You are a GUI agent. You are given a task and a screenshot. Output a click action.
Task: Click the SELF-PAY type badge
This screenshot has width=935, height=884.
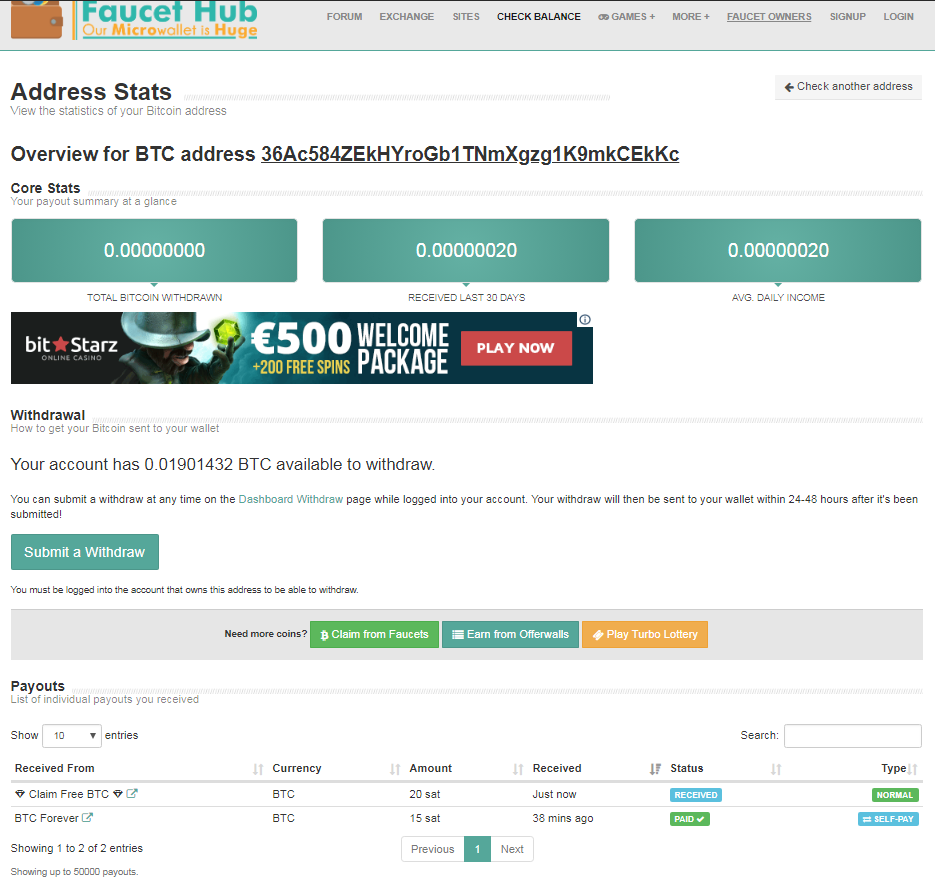(888, 819)
